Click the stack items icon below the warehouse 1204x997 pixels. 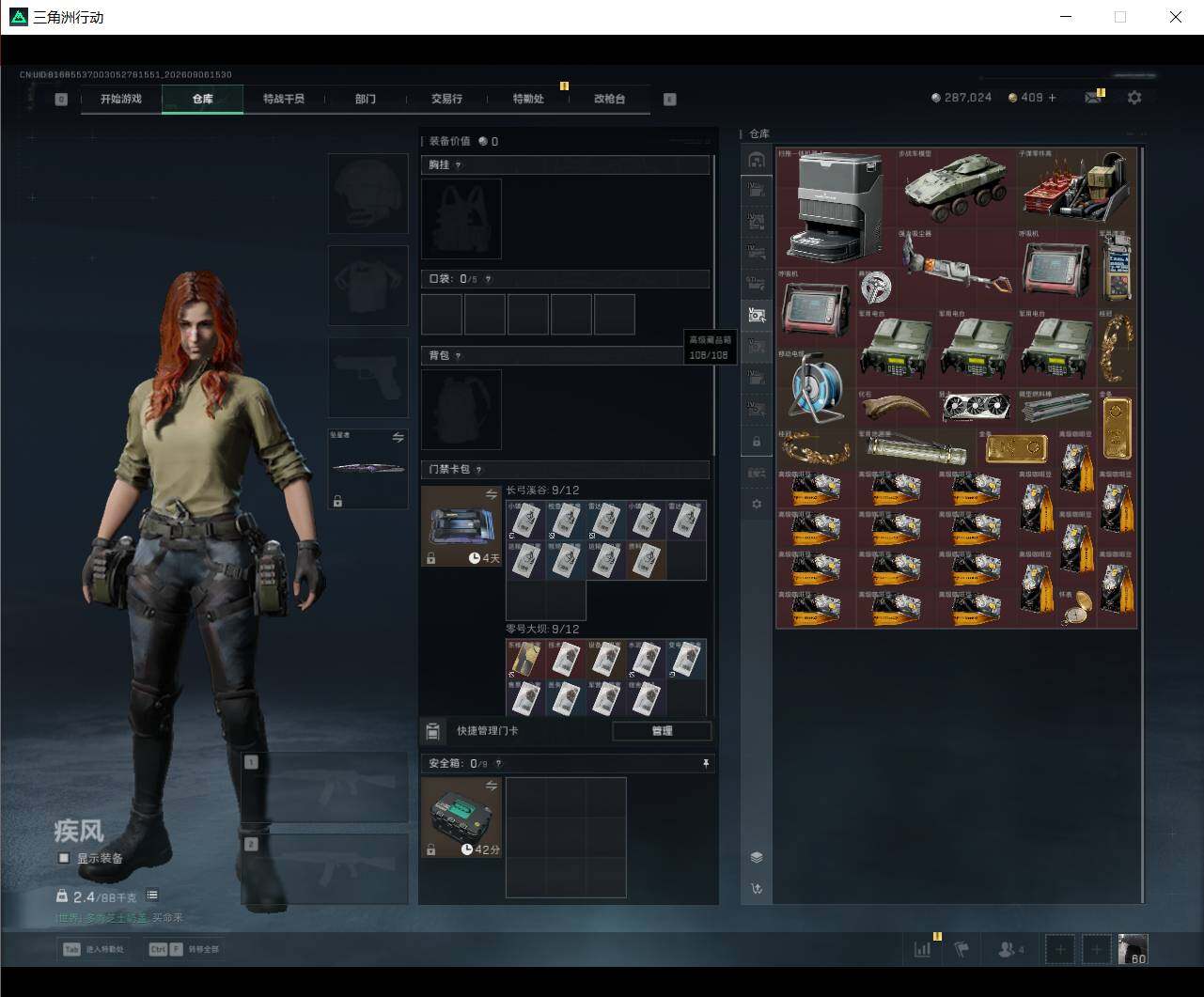click(757, 857)
